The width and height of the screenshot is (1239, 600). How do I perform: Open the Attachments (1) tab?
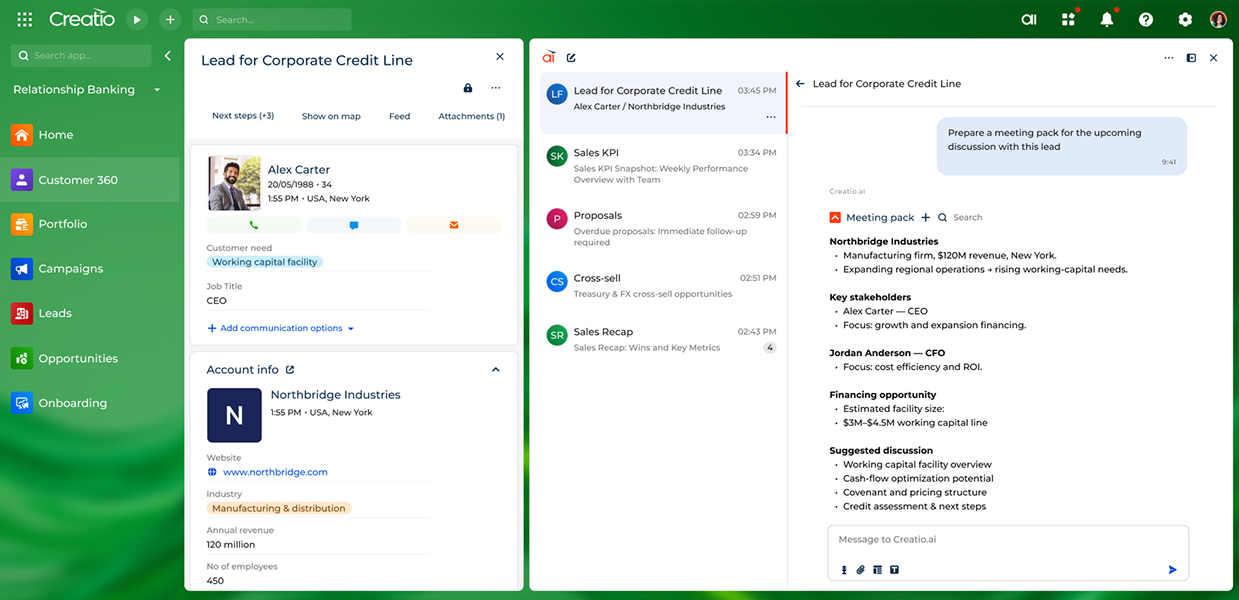(x=472, y=116)
